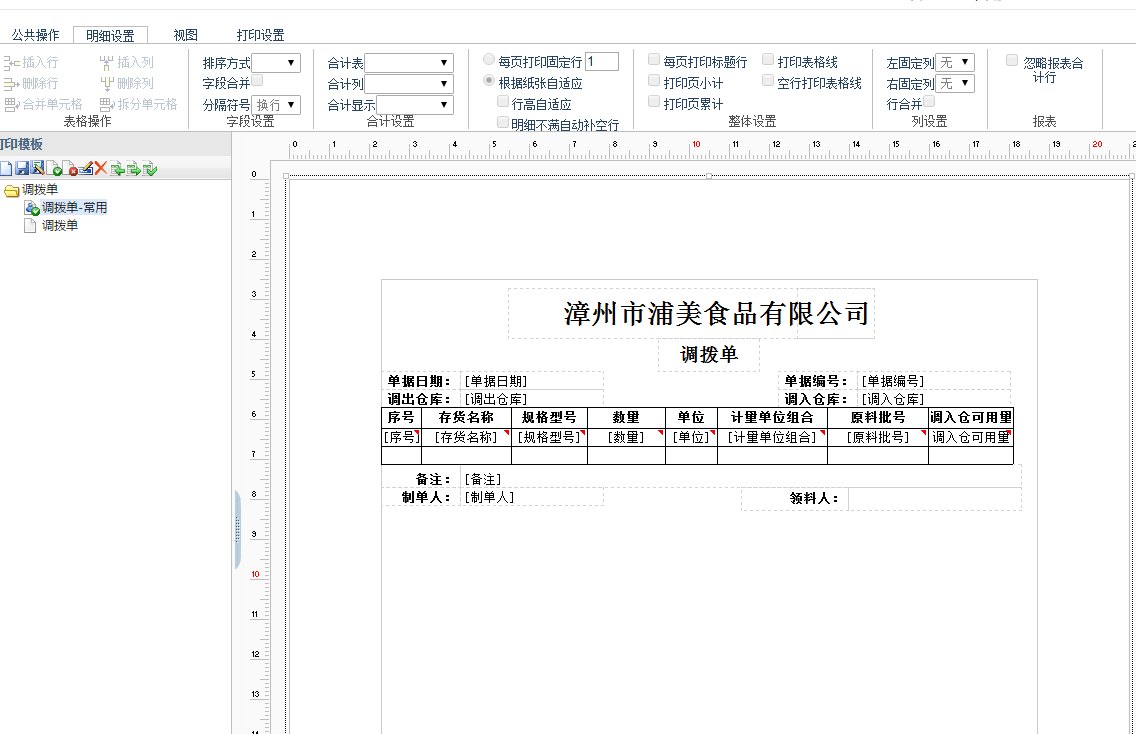Toggle 打印页小计 checkbox
The image size is (1136, 734).
coord(654,80)
